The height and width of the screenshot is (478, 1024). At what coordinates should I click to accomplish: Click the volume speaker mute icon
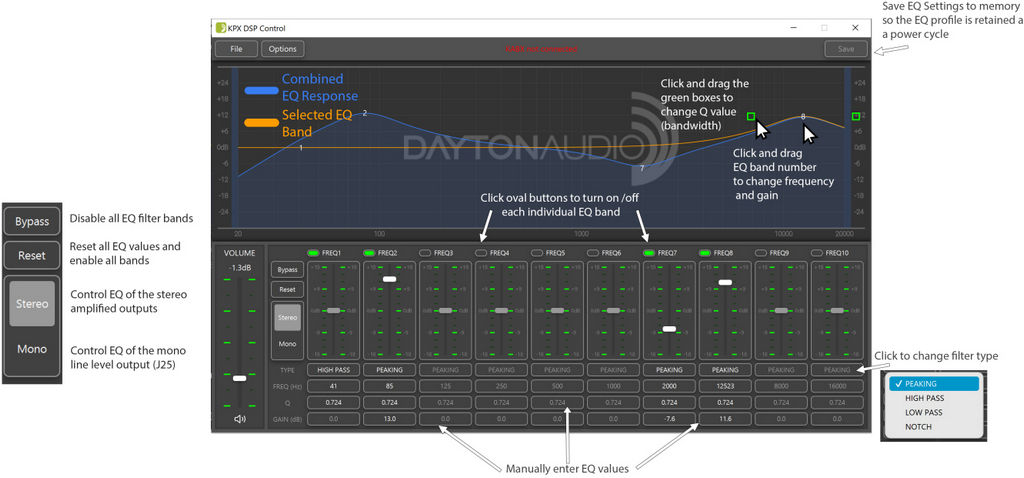(x=240, y=419)
